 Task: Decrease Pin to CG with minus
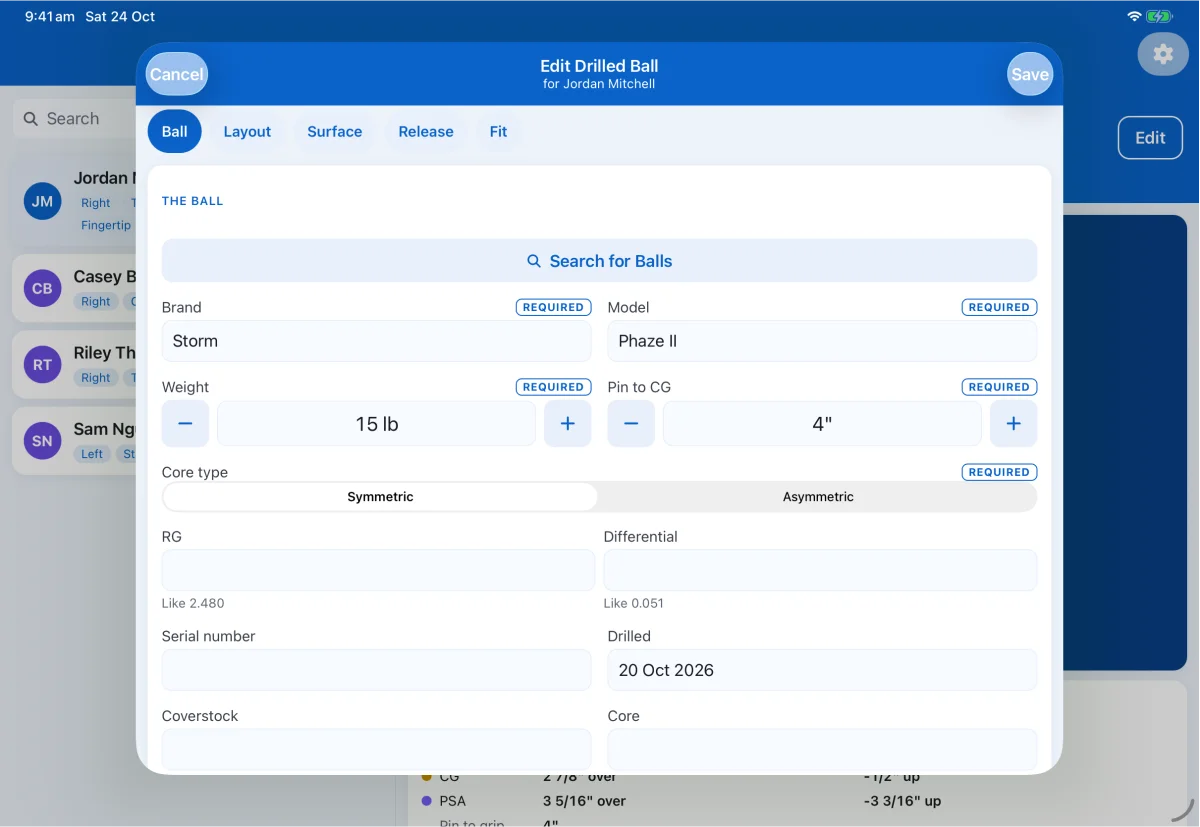click(x=631, y=424)
